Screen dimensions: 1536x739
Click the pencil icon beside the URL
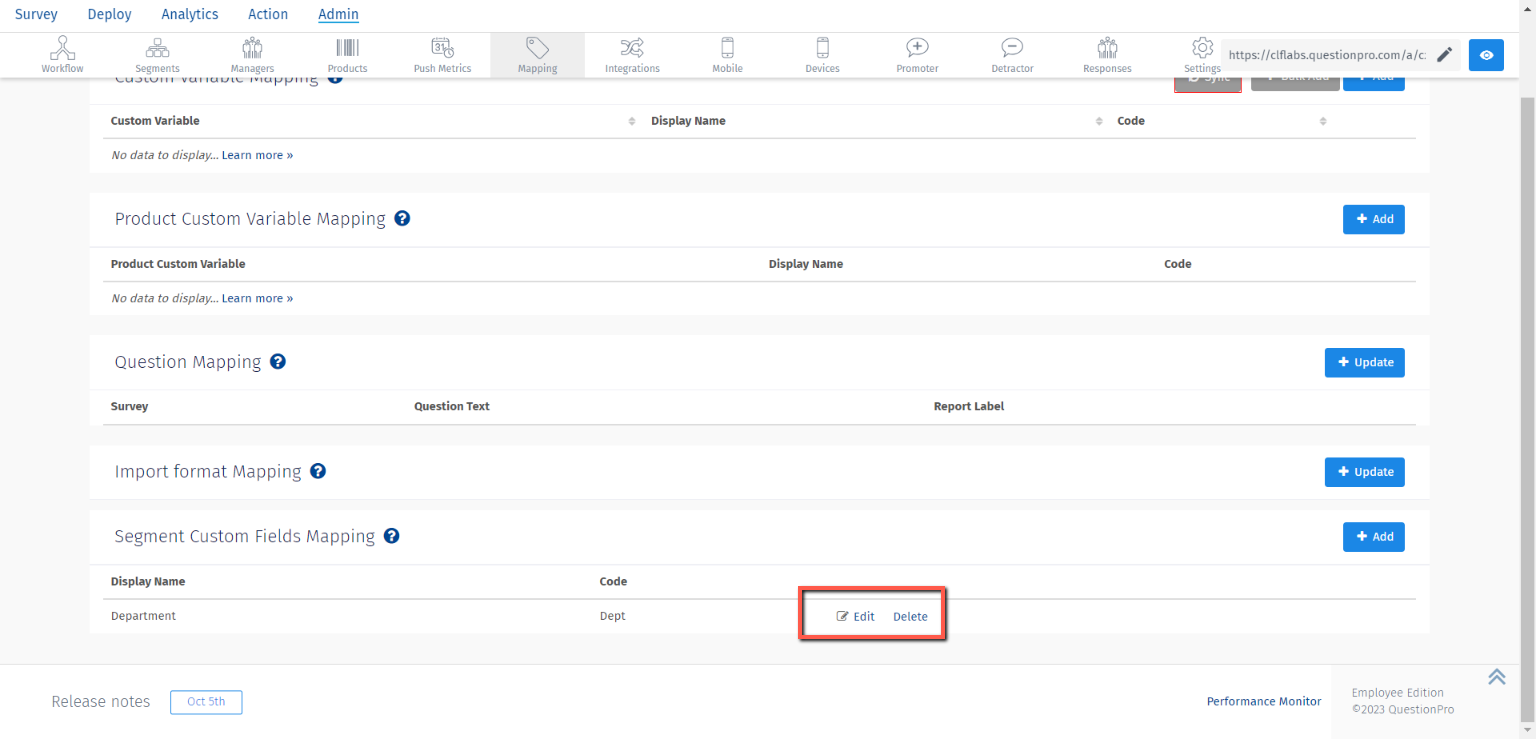pyautogui.click(x=1444, y=55)
